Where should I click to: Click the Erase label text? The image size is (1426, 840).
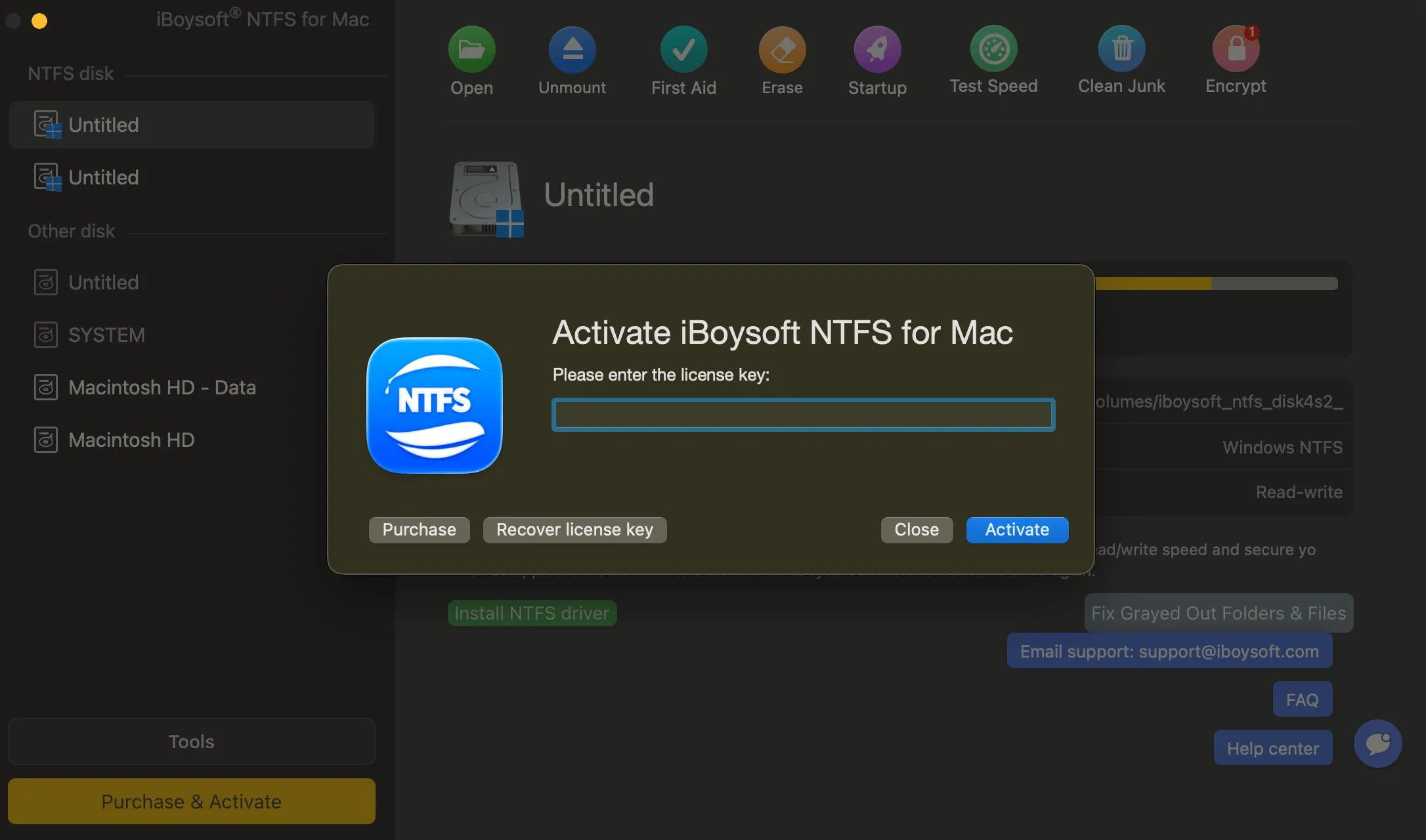coord(782,88)
